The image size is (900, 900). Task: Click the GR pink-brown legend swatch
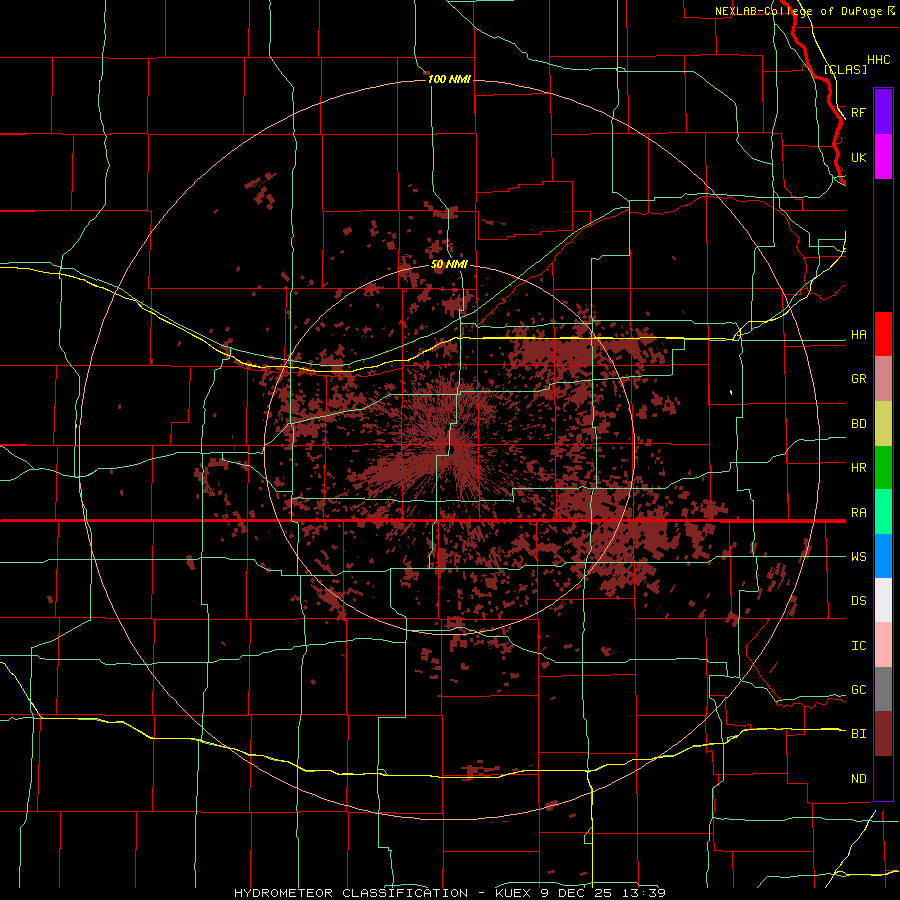point(883,379)
